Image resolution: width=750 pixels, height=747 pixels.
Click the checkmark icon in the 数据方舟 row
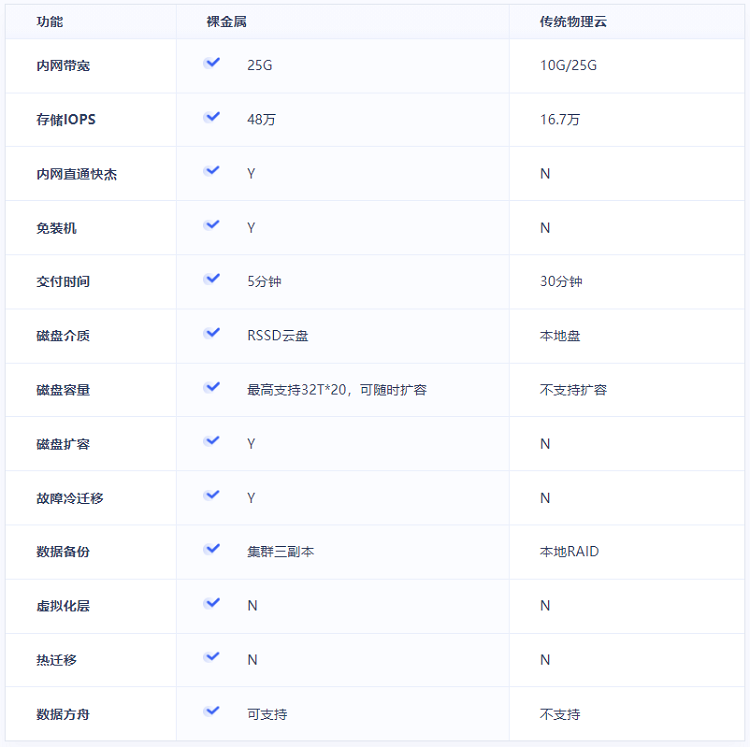pos(211,711)
